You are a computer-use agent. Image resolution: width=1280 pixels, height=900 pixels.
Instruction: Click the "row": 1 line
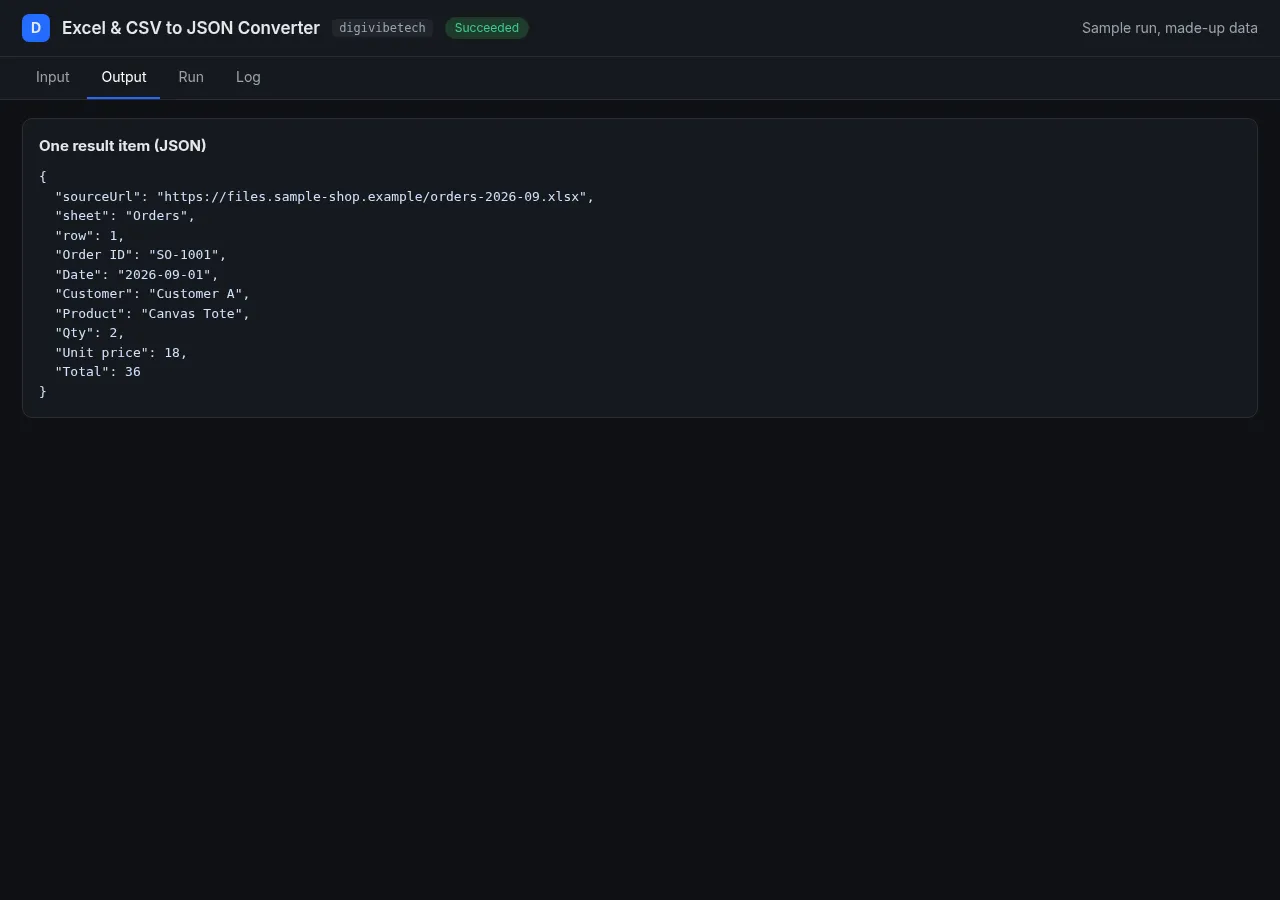90,235
